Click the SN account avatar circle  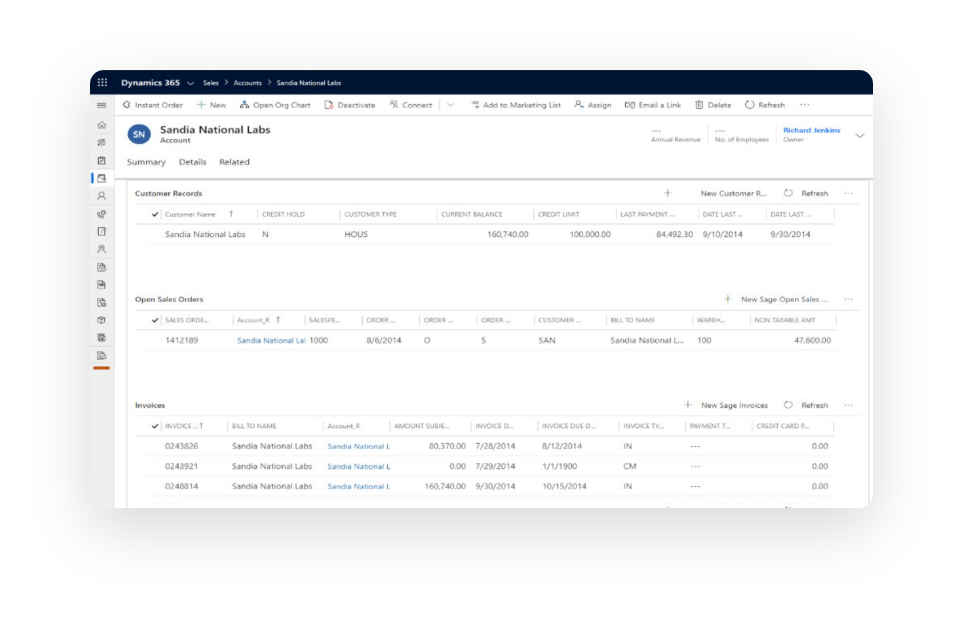[x=139, y=134]
